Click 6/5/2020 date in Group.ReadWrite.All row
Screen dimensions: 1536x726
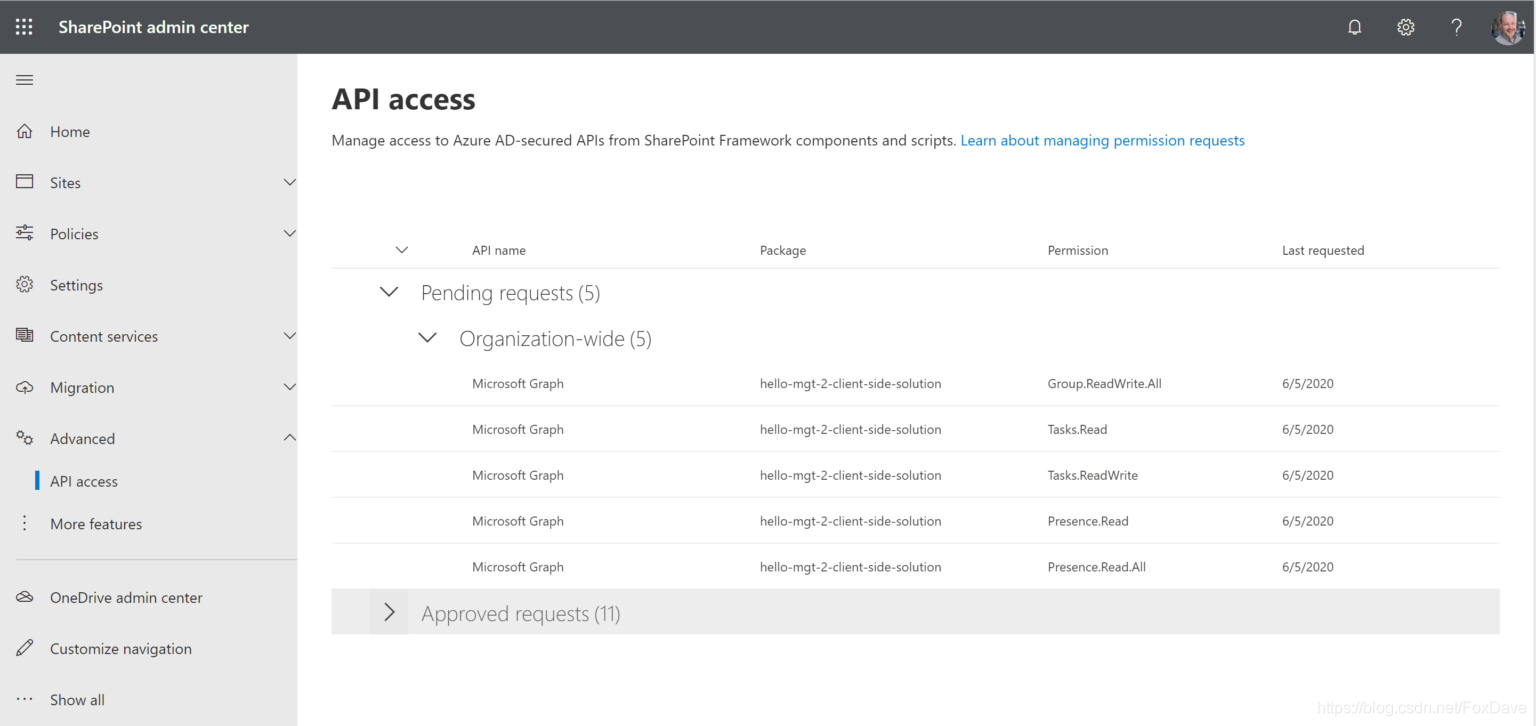pyautogui.click(x=1308, y=383)
